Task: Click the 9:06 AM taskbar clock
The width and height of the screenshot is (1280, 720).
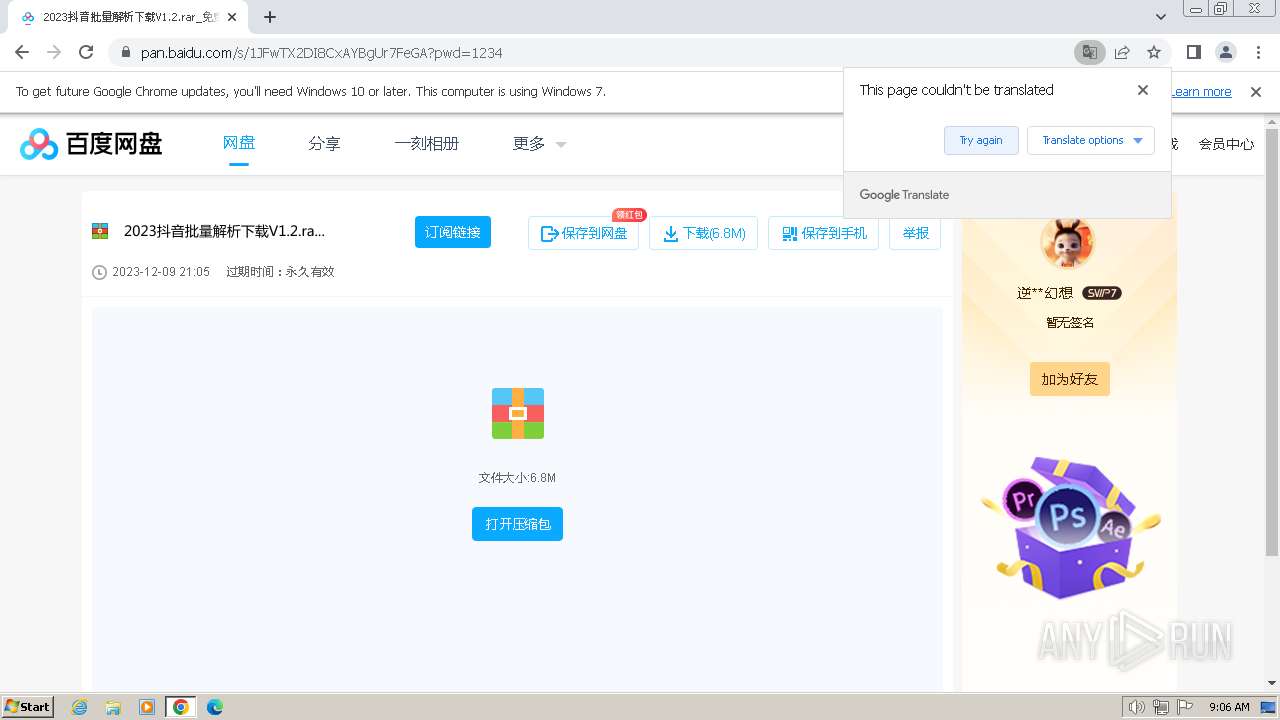Action: [1229, 707]
